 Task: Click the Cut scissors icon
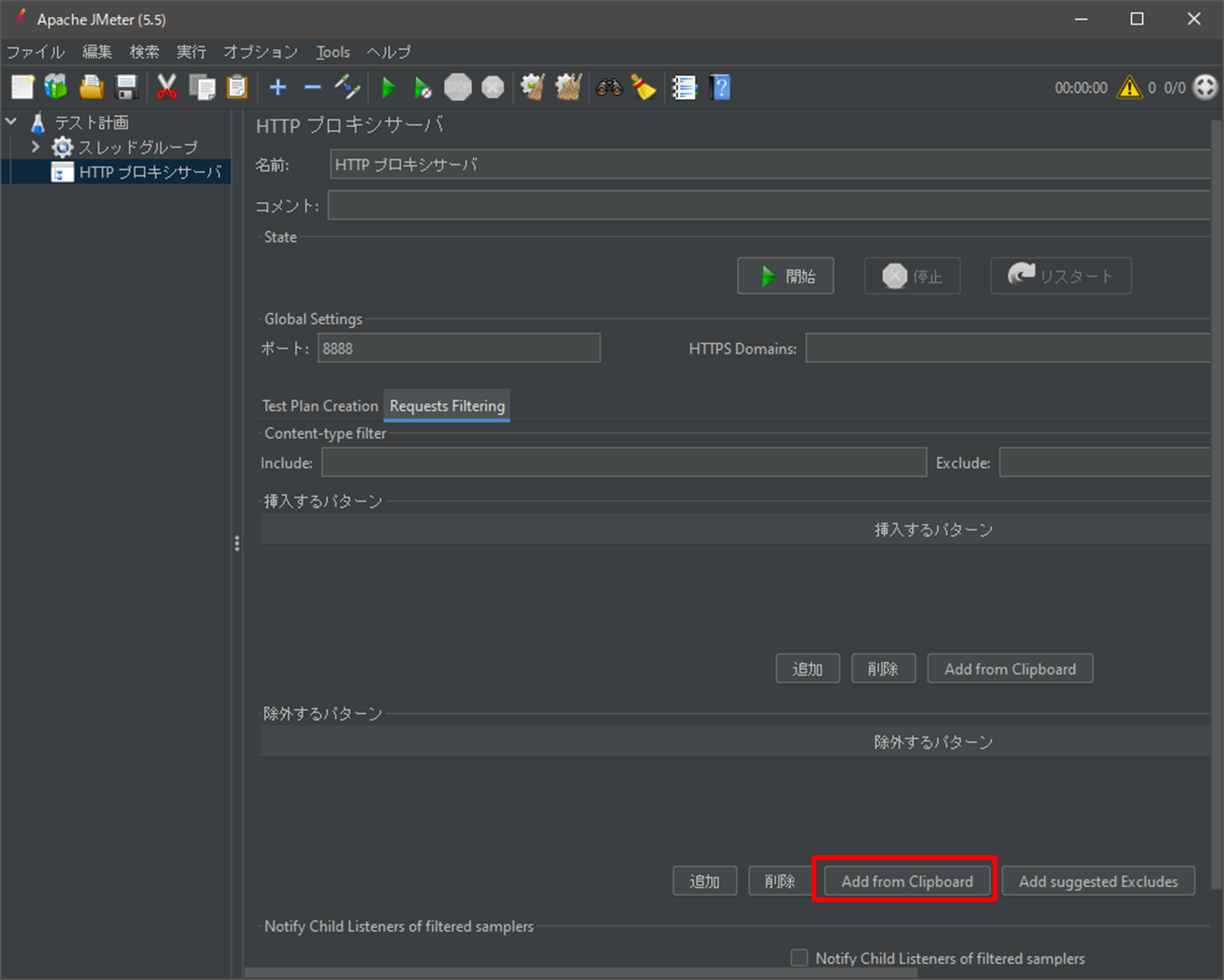pos(166,87)
